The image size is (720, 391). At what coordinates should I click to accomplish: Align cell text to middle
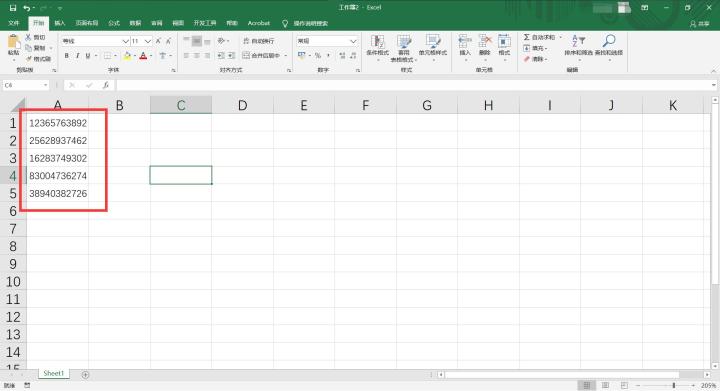(197, 41)
